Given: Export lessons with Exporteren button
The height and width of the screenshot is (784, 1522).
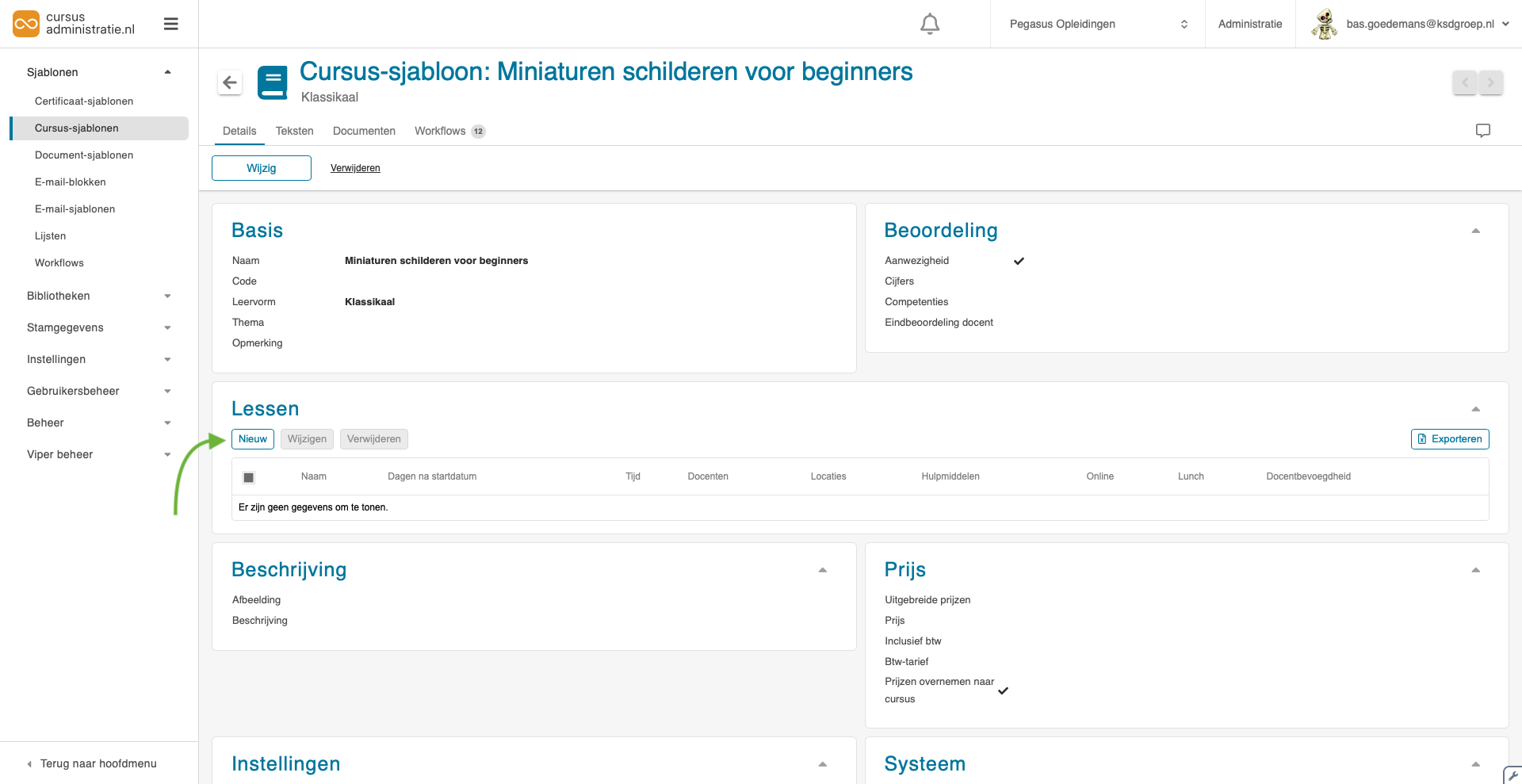Looking at the screenshot, I should coord(1449,439).
